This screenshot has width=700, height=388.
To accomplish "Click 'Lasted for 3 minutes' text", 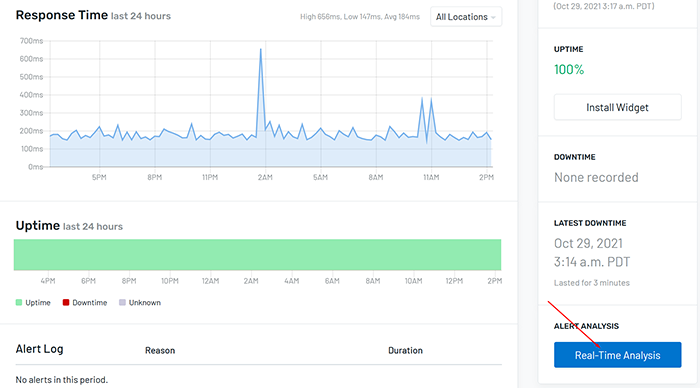I will [x=592, y=283].
